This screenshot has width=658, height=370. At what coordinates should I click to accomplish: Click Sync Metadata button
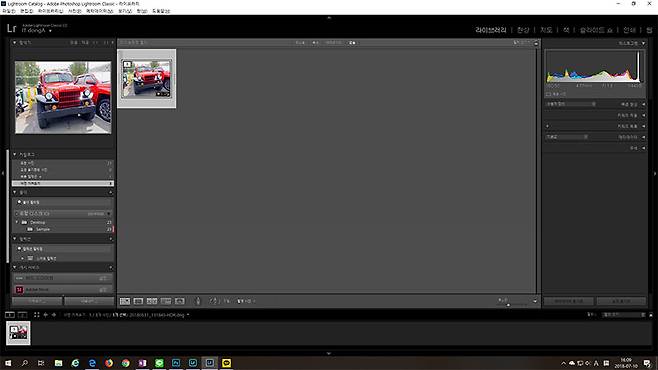[569, 301]
